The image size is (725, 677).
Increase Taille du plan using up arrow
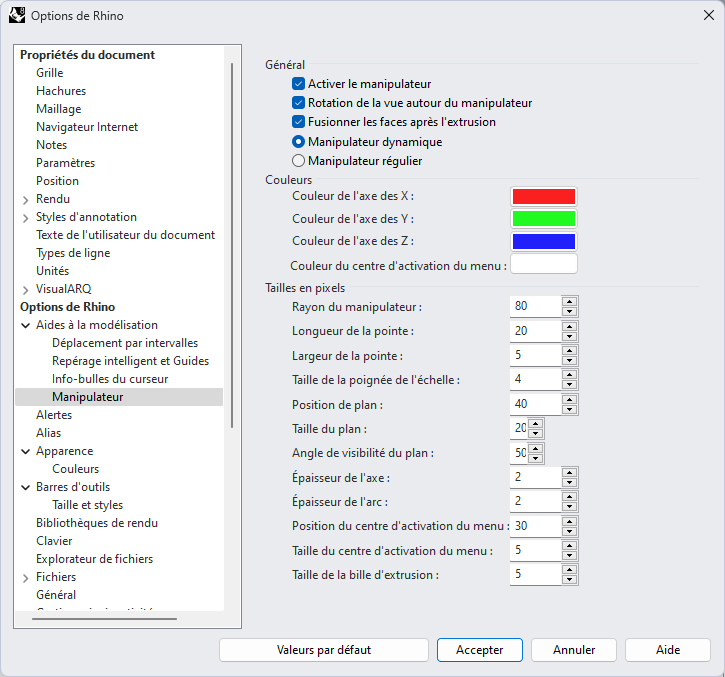pos(536,423)
